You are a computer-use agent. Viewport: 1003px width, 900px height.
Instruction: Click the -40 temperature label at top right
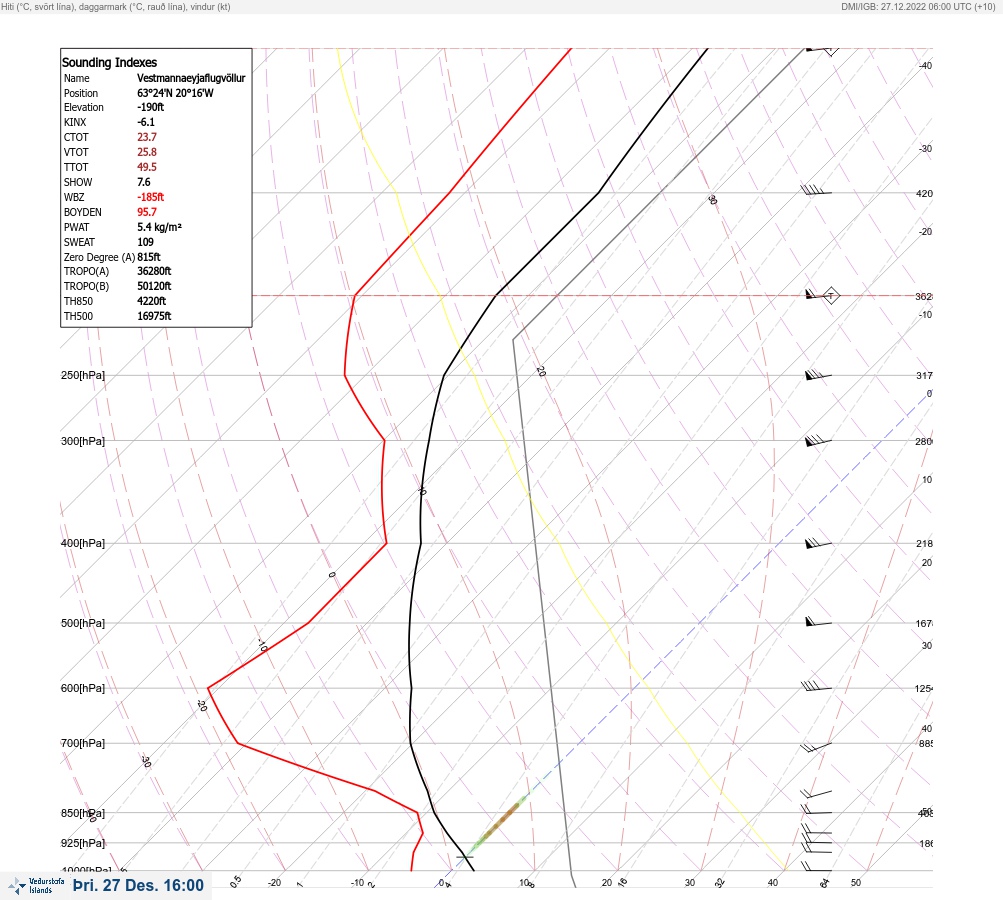coord(925,65)
